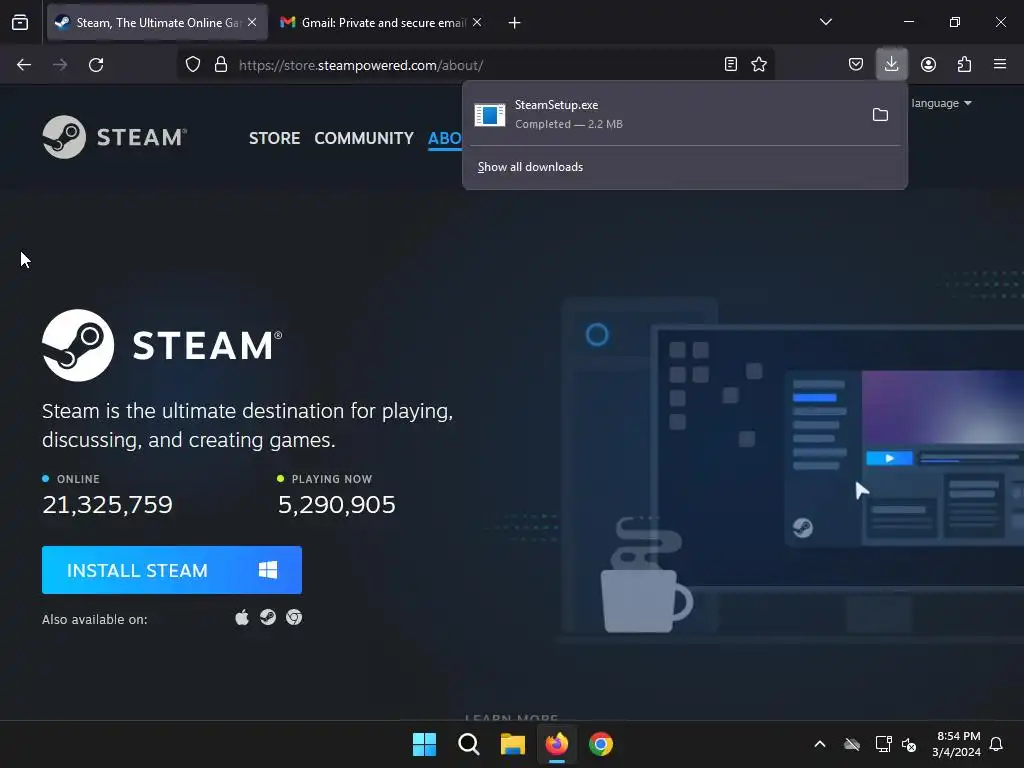The image size is (1024, 768).
Task: Open the STORE menu
Action: click(274, 138)
